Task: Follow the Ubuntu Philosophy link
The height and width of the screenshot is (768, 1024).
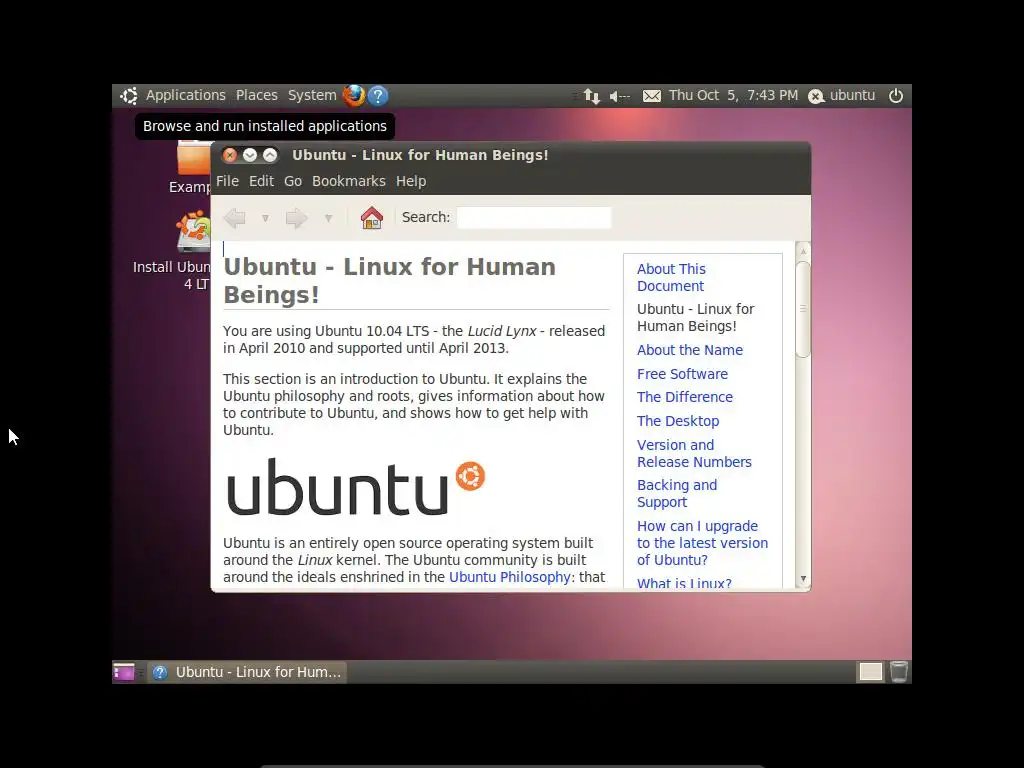Action: coord(509,577)
